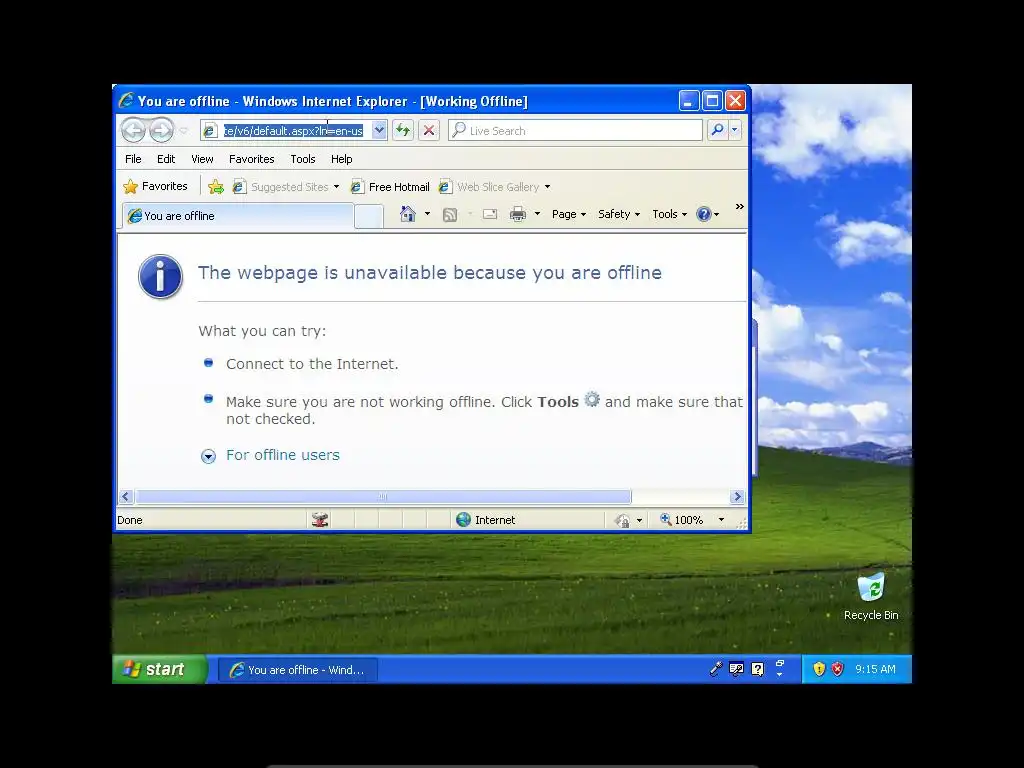This screenshot has height=768, width=1024.
Task: Expand 'For offline users' section
Action: (208, 456)
